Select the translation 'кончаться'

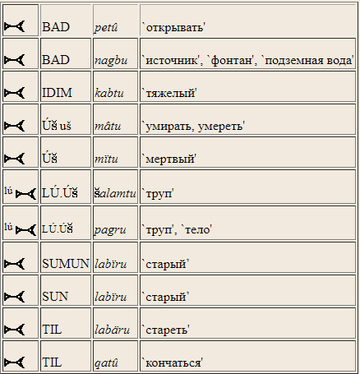[x=173, y=363]
